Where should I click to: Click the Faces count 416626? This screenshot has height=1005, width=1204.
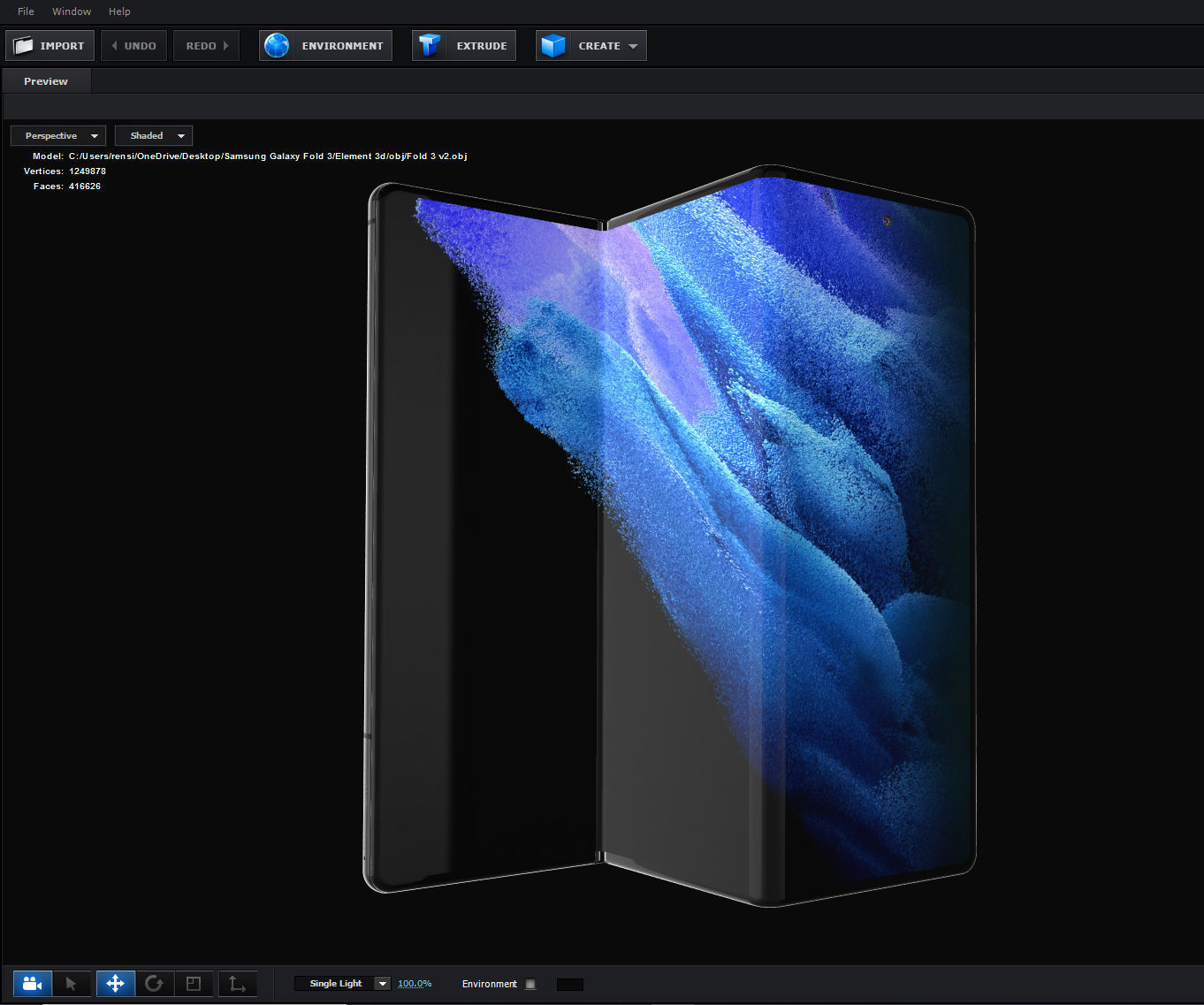coord(85,187)
